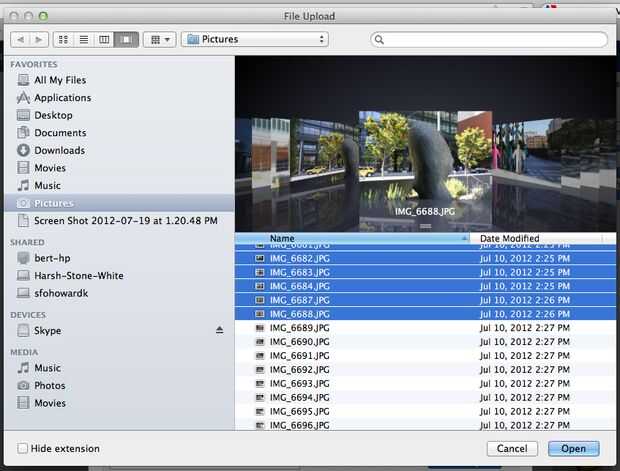Screen dimensions: 620x471
Task: Open shared computer bert-hp
Action: [x=119, y=258]
